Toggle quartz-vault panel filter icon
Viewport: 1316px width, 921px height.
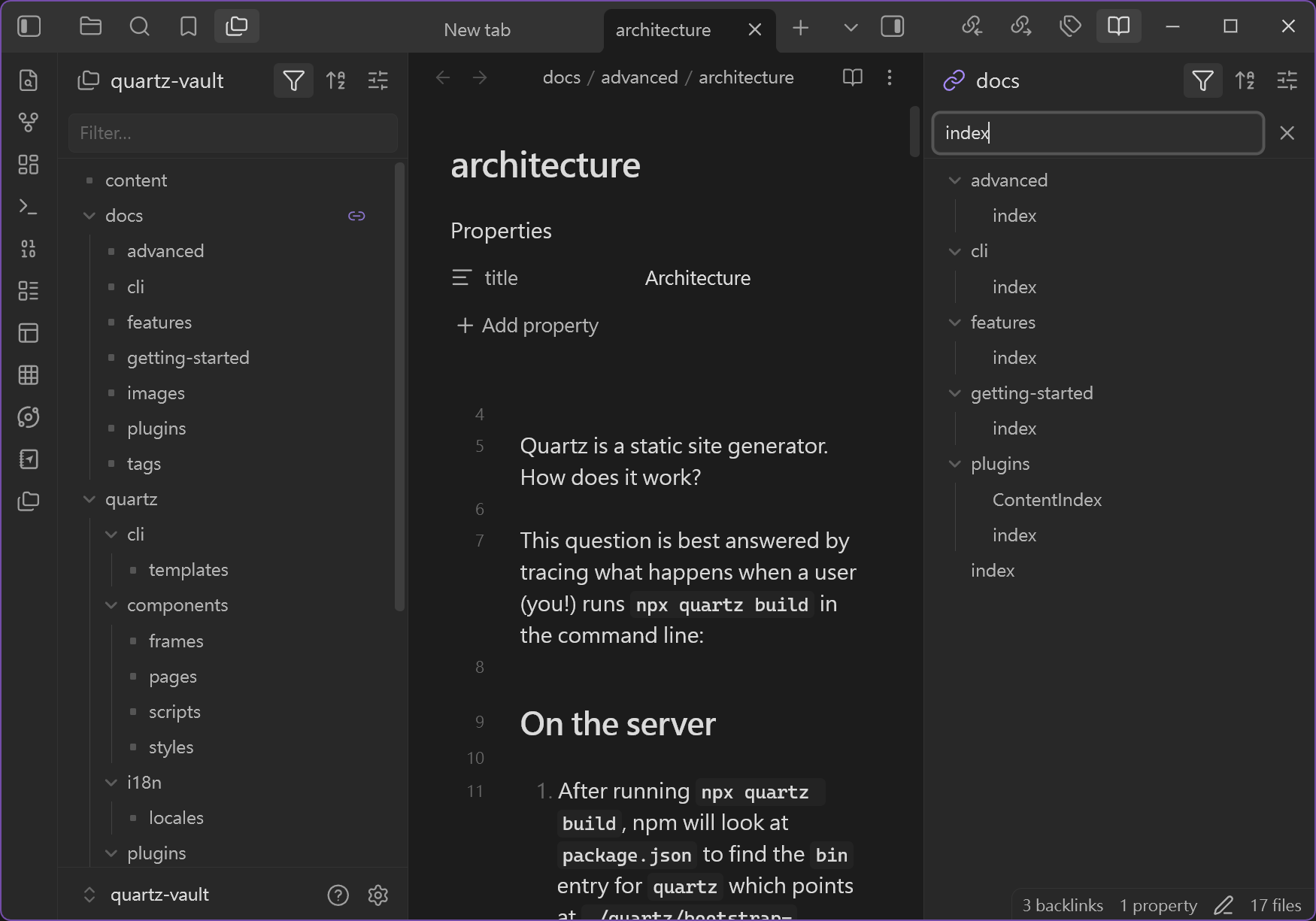click(x=293, y=80)
